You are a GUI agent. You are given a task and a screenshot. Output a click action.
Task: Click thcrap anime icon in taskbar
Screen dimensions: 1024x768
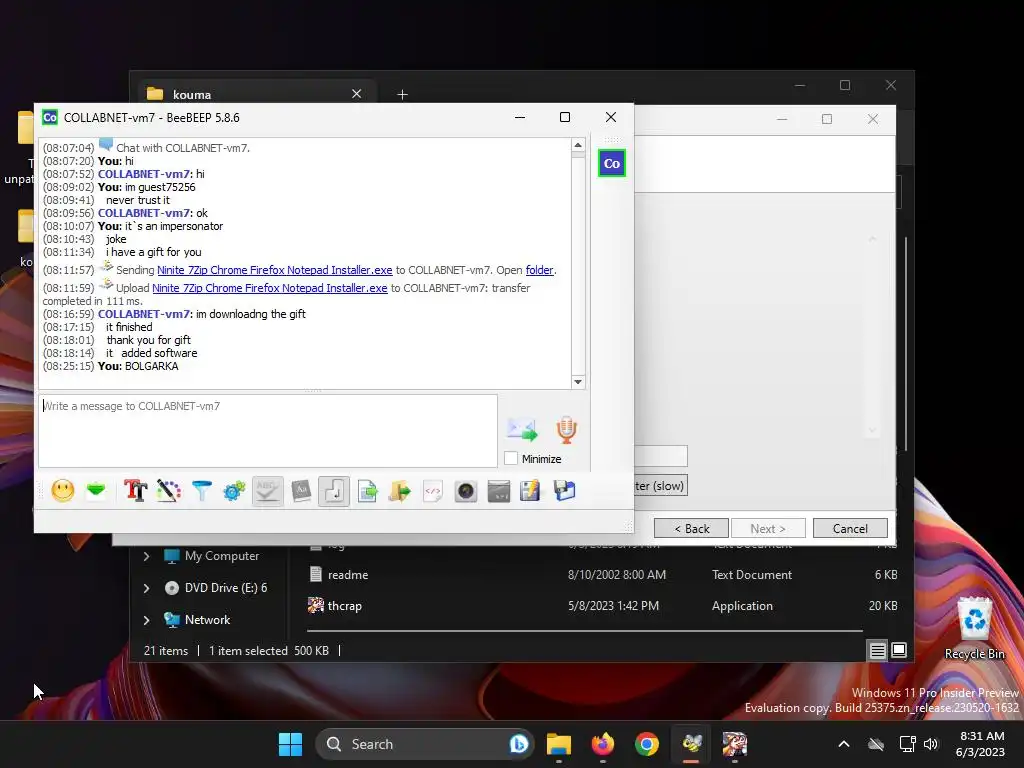[735, 744]
